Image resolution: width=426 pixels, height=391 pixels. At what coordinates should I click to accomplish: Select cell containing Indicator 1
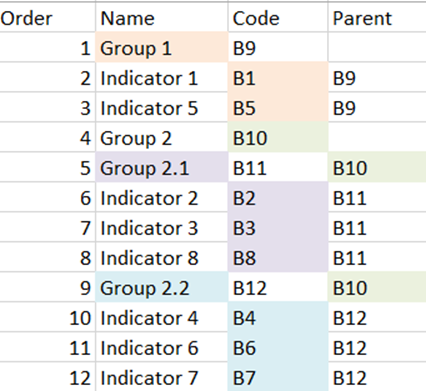(162, 77)
